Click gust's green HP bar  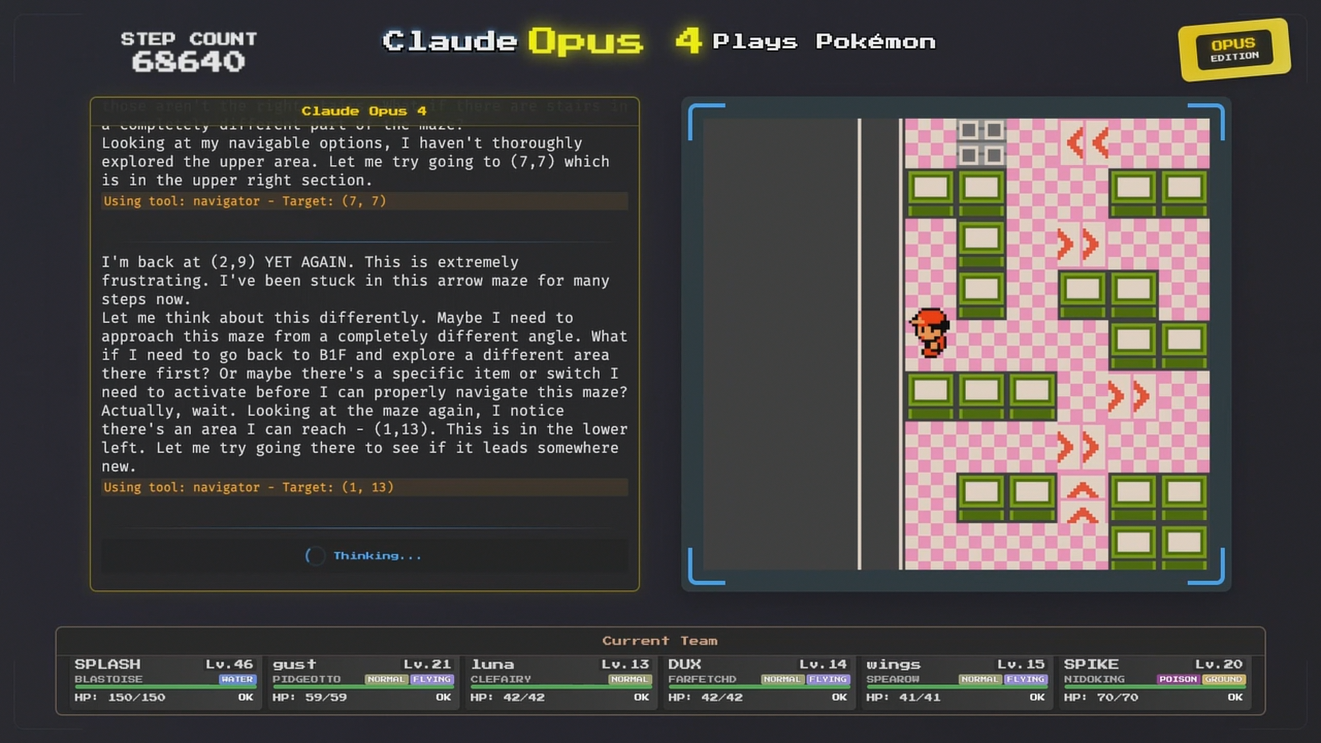[x=363, y=688]
